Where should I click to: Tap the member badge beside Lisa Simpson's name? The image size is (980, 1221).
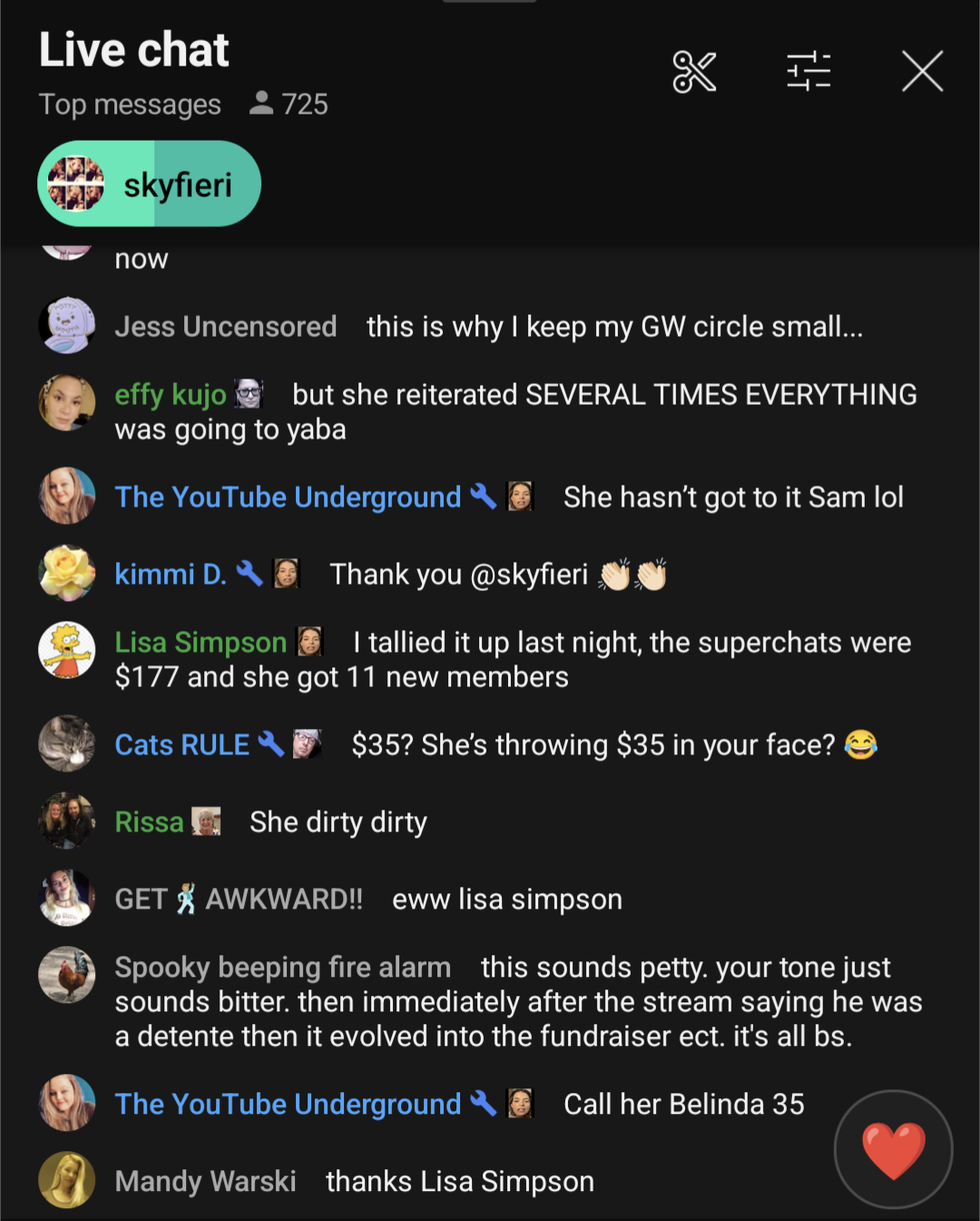click(310, 642)
